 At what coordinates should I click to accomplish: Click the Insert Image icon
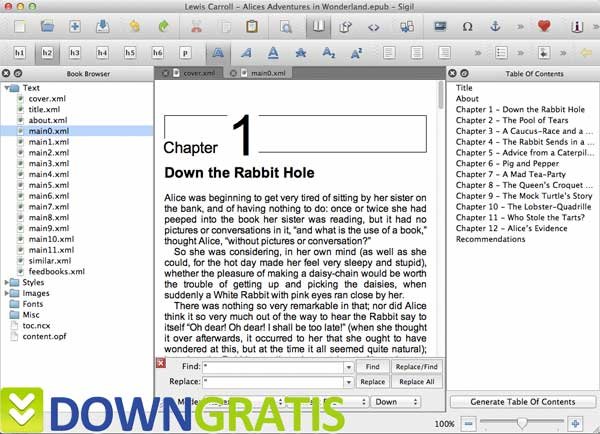440,26
